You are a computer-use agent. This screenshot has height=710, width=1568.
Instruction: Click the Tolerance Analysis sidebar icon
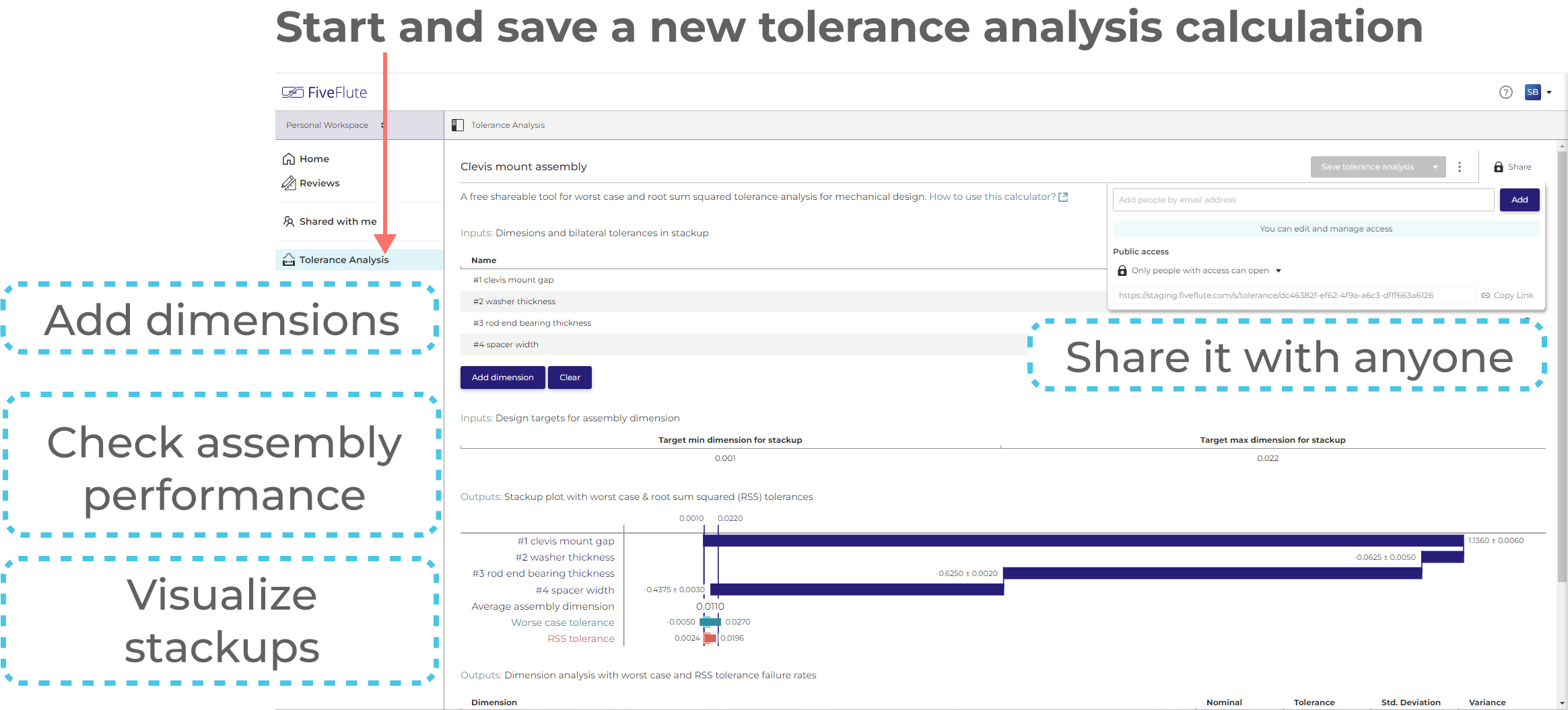pos(289,260)
